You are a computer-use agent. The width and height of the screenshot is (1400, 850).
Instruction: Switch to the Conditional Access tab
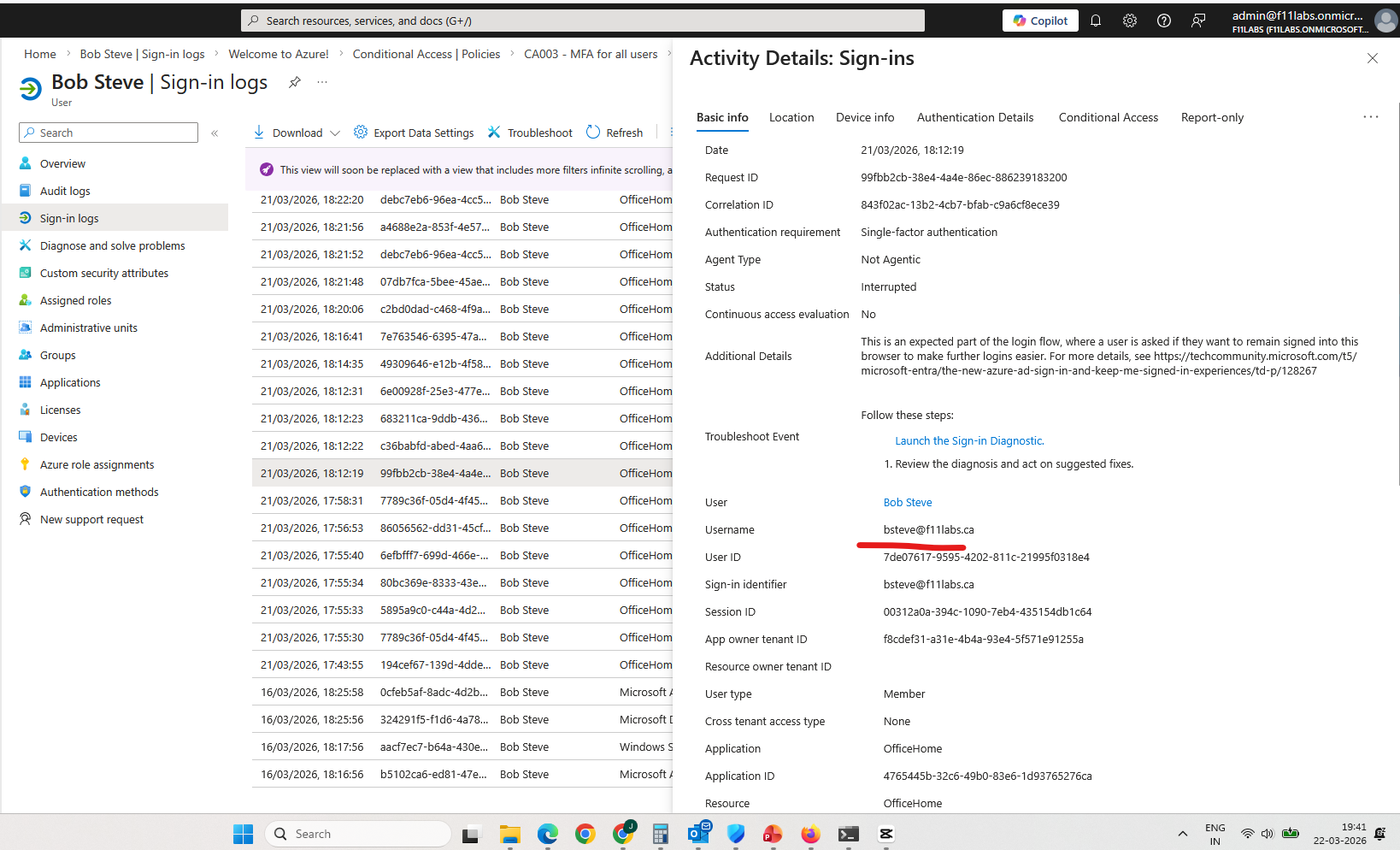(x=1108, y=117)
